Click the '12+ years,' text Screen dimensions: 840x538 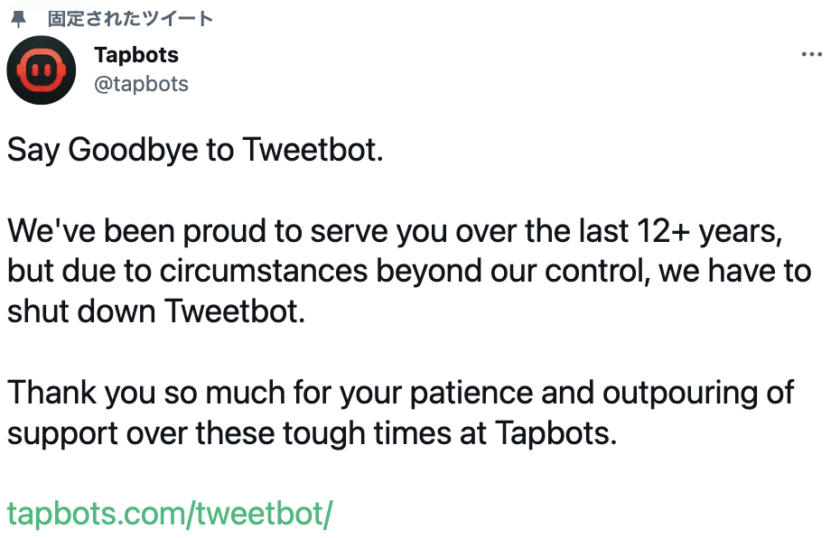click(x=710, y=231)
